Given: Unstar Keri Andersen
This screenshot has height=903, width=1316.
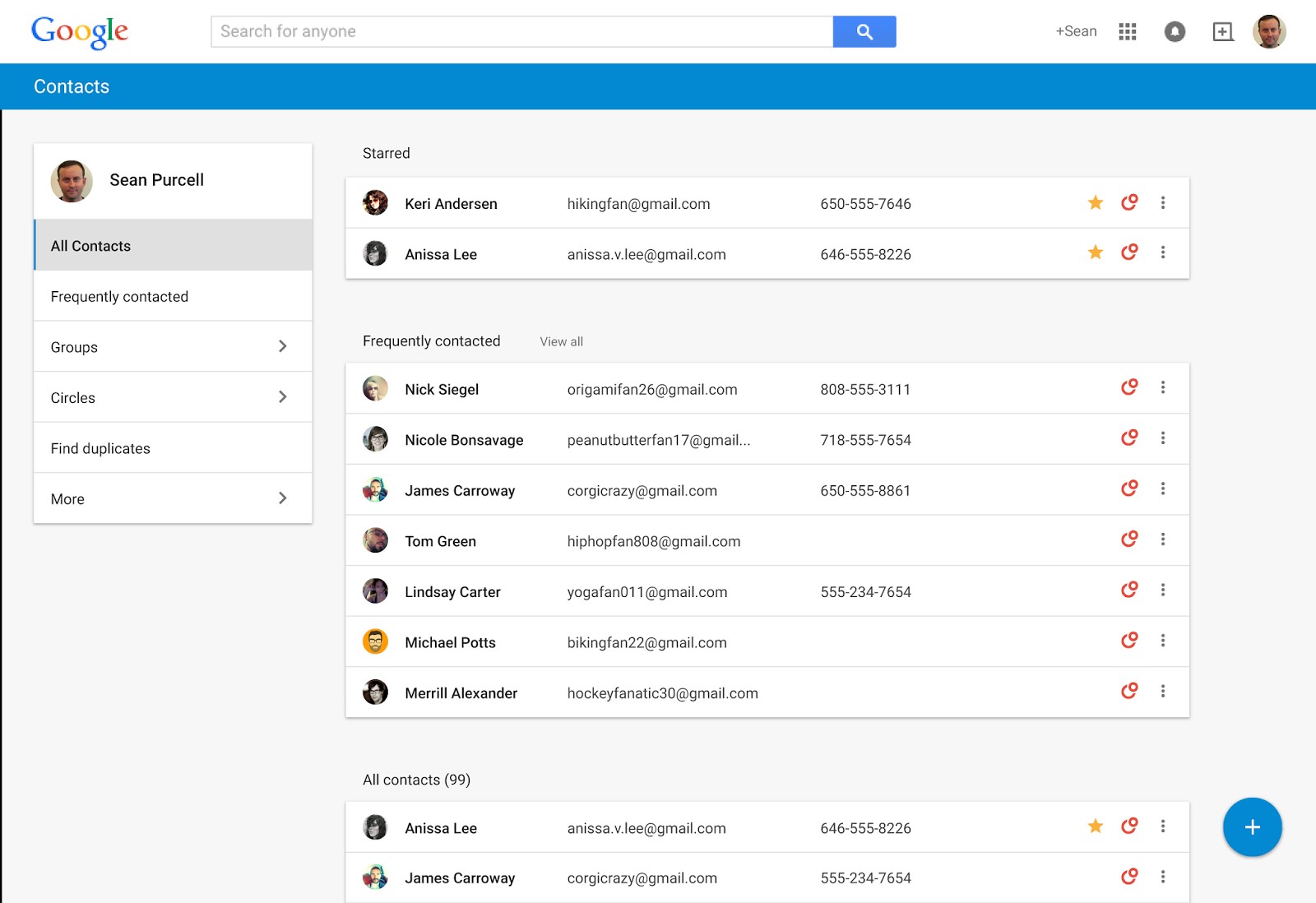Looking at the screenshot, I should [x=1095, y=202].
